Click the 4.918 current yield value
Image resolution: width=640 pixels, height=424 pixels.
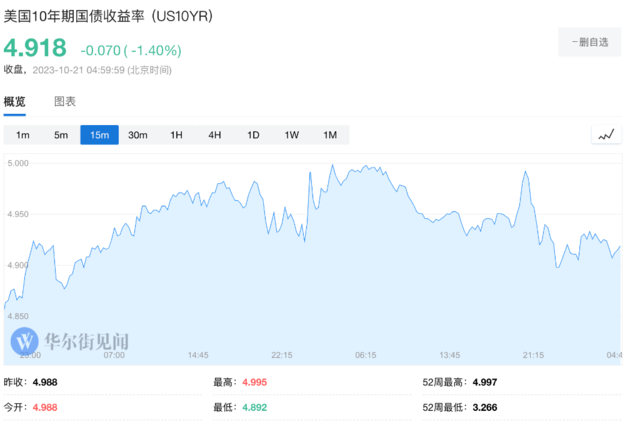coord(35,48)
